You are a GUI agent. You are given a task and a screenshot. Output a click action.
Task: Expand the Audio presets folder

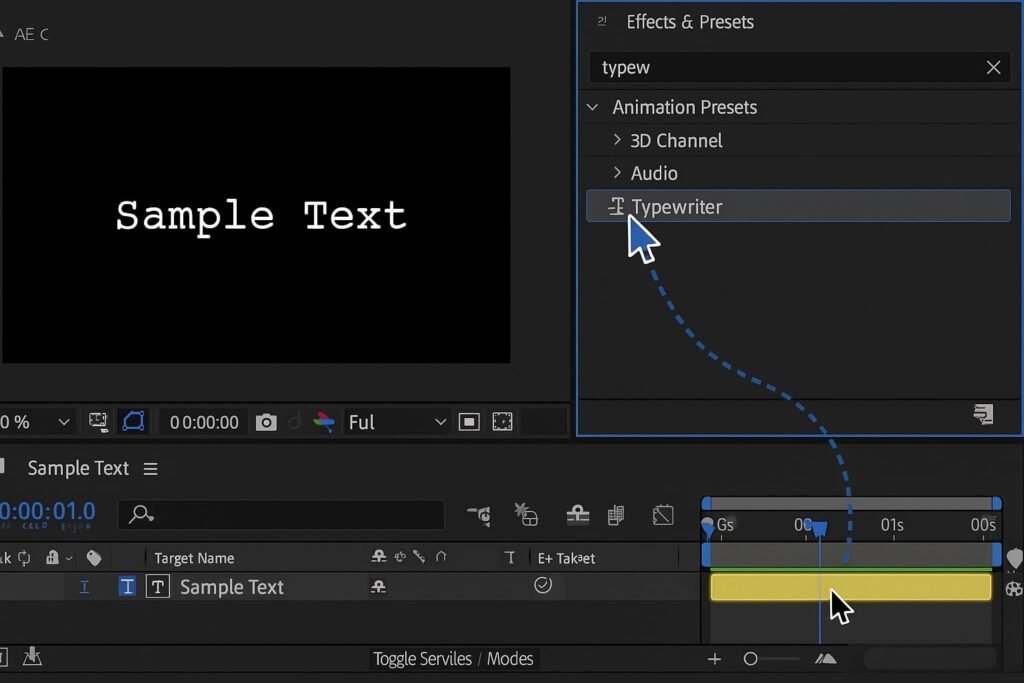coord(617,173)
